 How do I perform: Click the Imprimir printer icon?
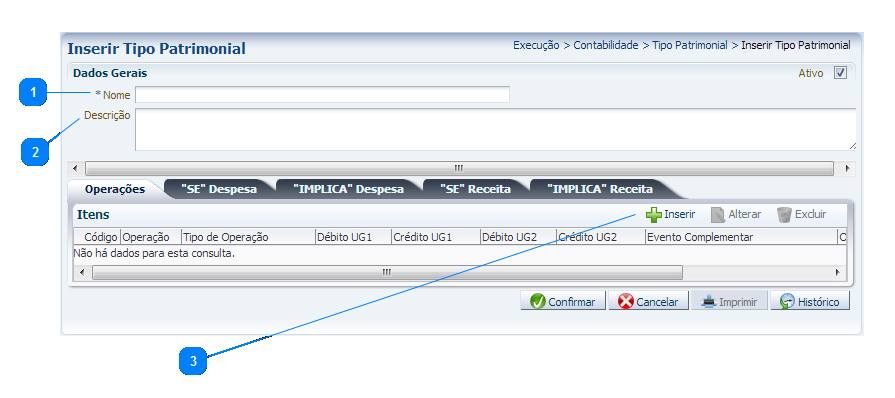708,301
